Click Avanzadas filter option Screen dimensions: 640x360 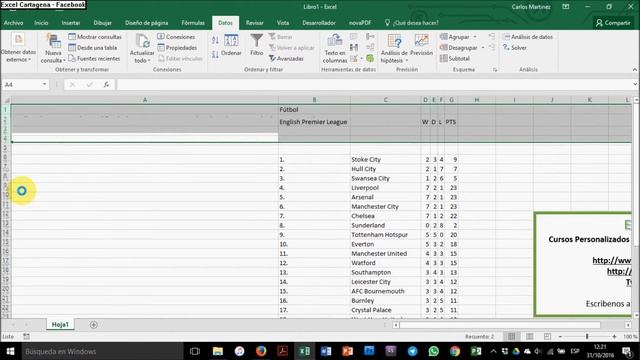click(x=286, y=59)
